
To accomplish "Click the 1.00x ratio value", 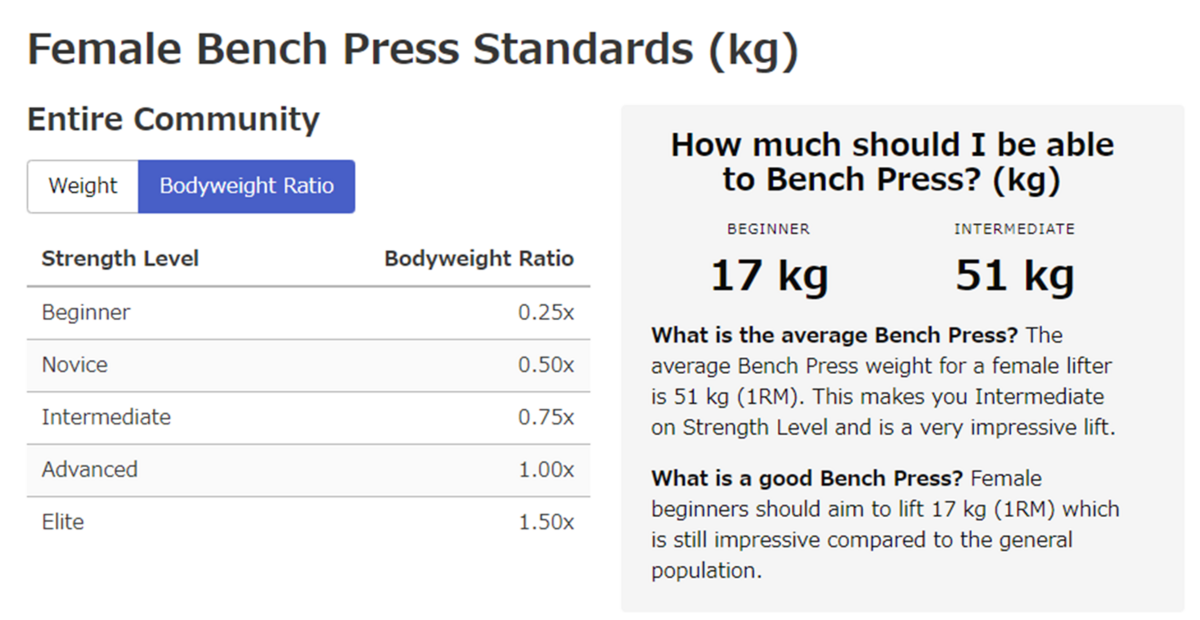I will point(546,470).
